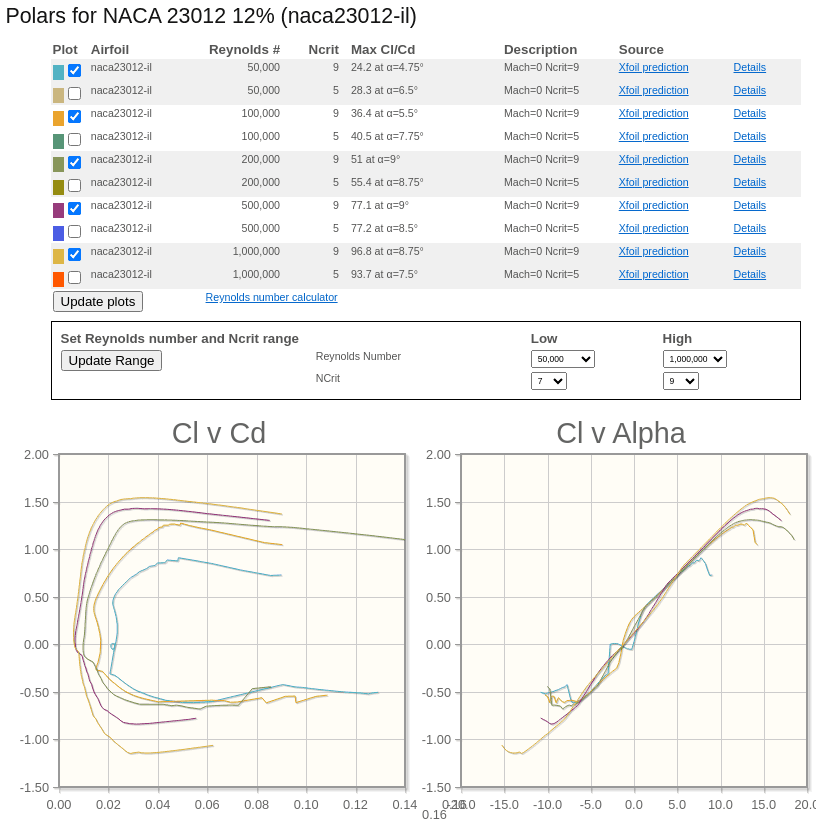Viewport: 829px width, 827px height.
Task: Open the high NCrit dropdown
Action: click(680, 381)
